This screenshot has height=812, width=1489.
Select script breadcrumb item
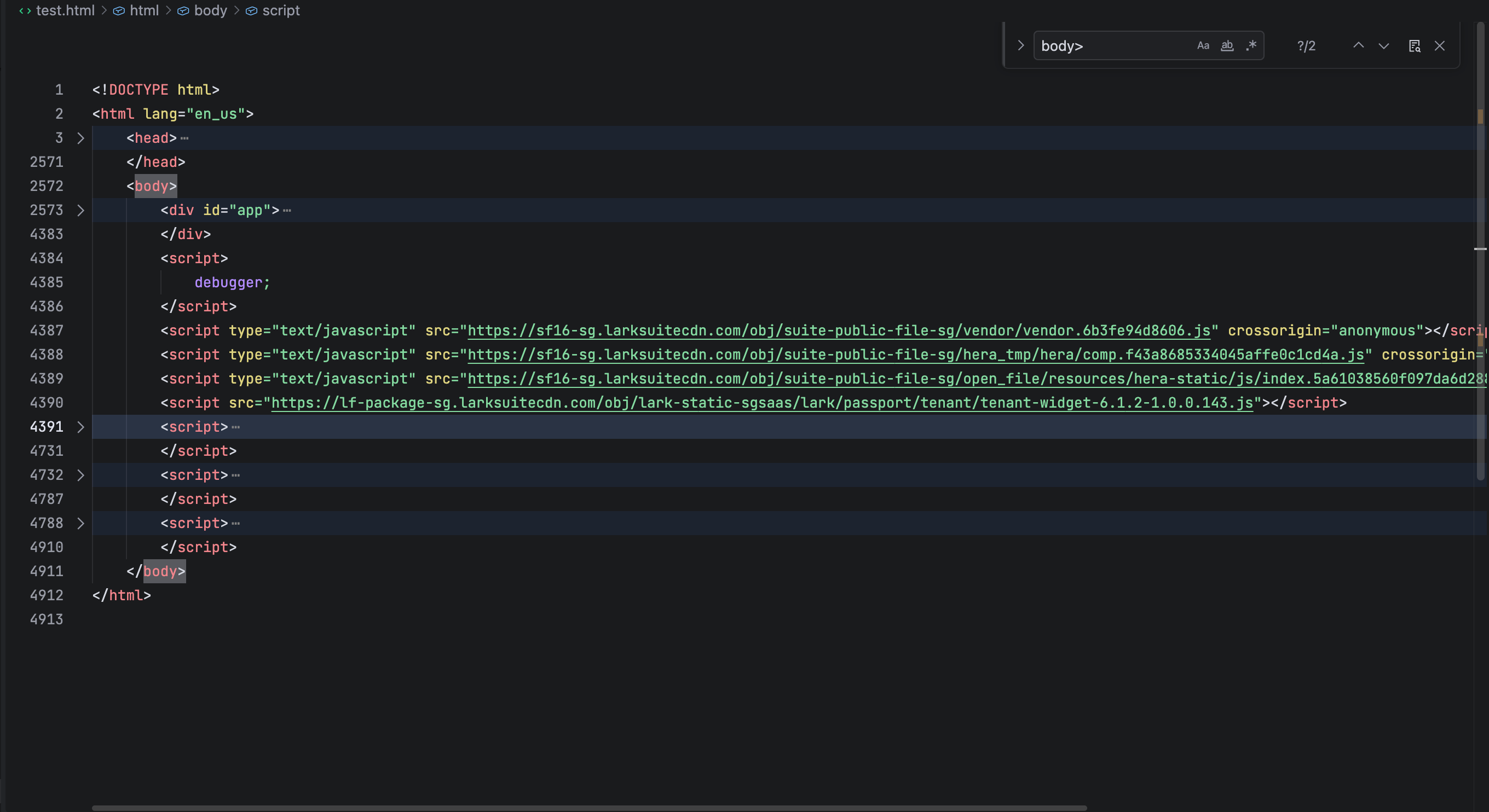coord(281,10)
